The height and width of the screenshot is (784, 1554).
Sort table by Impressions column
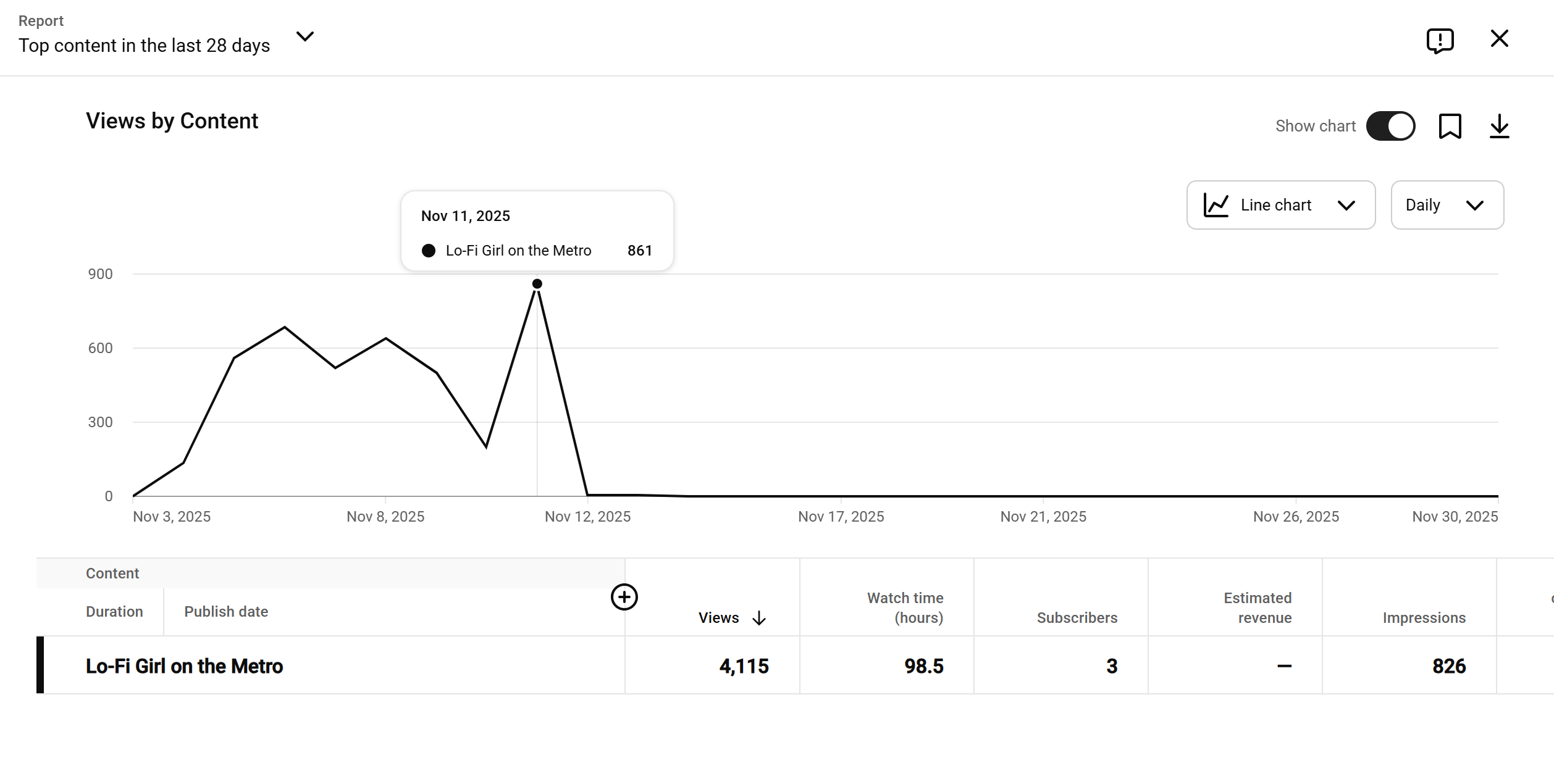click(x=1424, y=618)
